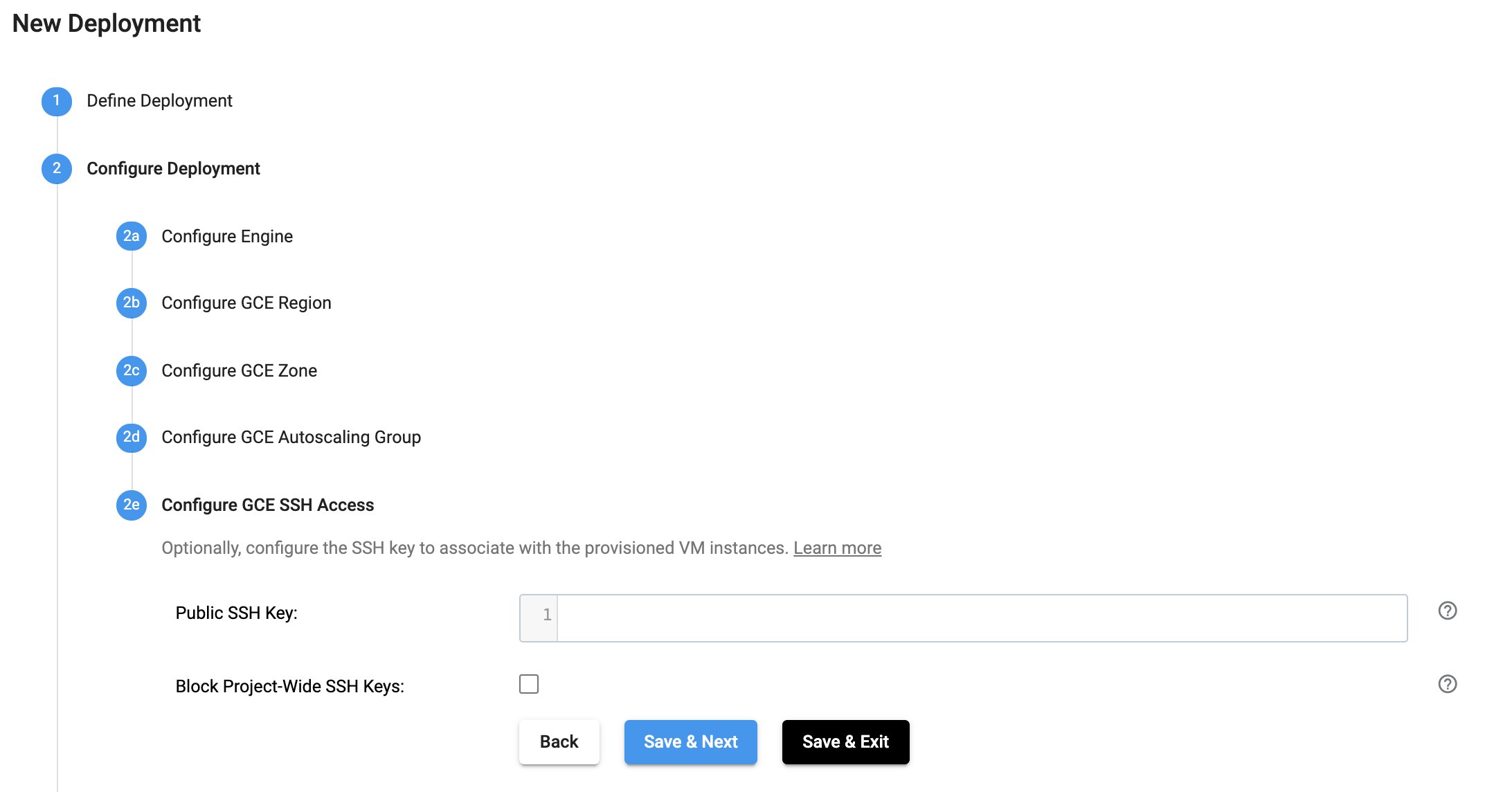The image size is (1512, 792).
Task: Enable Block Project-Wide SSH Keys checkbox
Action: click(x=529, y=684)
